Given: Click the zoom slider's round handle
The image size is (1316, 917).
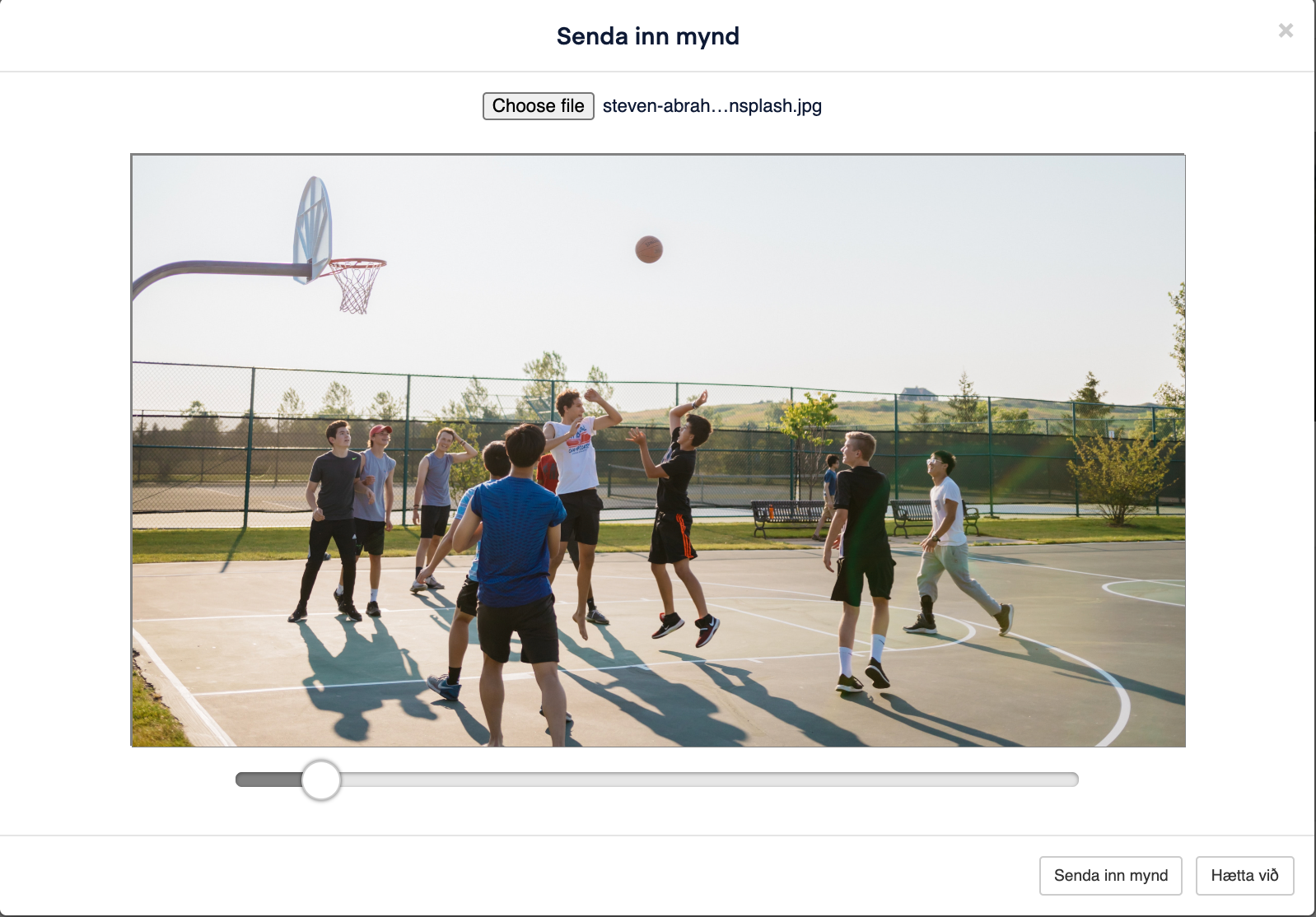Looking at the screenshot, I should [321, 780].
